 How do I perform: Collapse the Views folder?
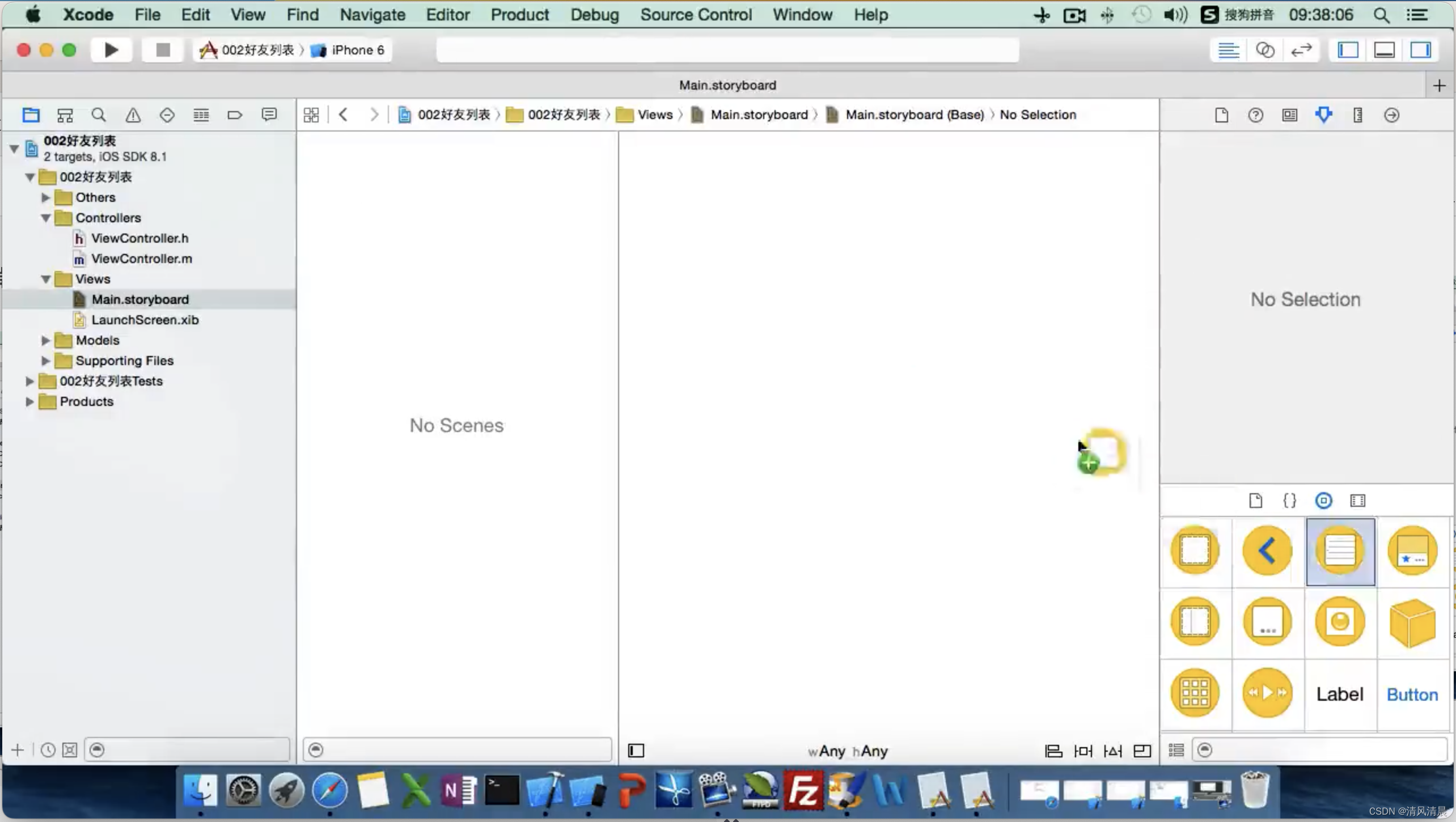pos(46,279)
